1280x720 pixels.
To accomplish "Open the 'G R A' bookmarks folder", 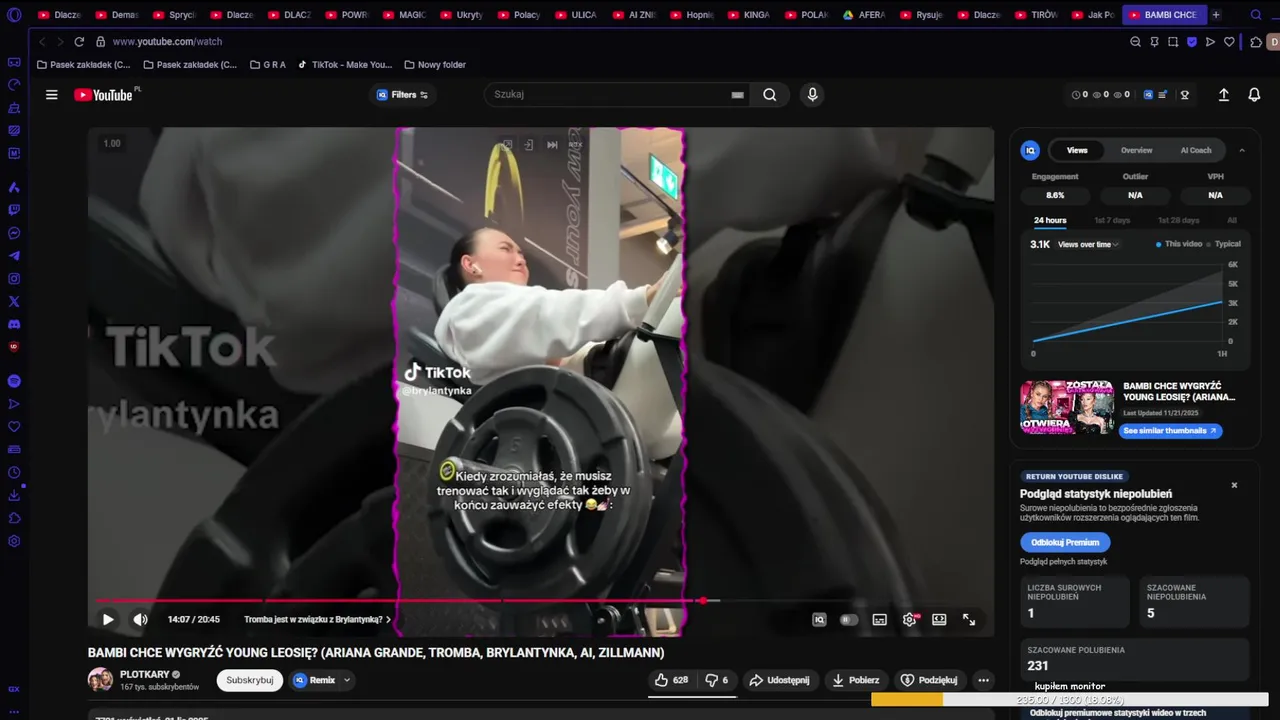I will pyautogui.click(x=267, y=65).
